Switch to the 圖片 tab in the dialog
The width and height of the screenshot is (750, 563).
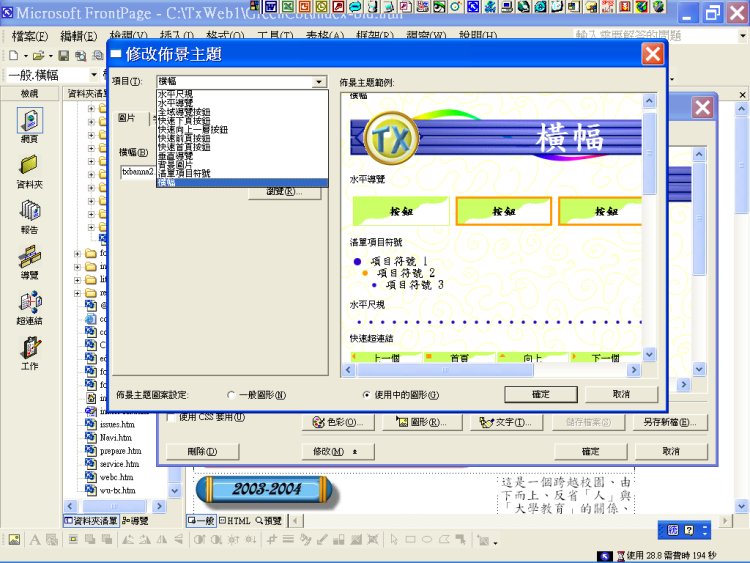click(127, 118)
